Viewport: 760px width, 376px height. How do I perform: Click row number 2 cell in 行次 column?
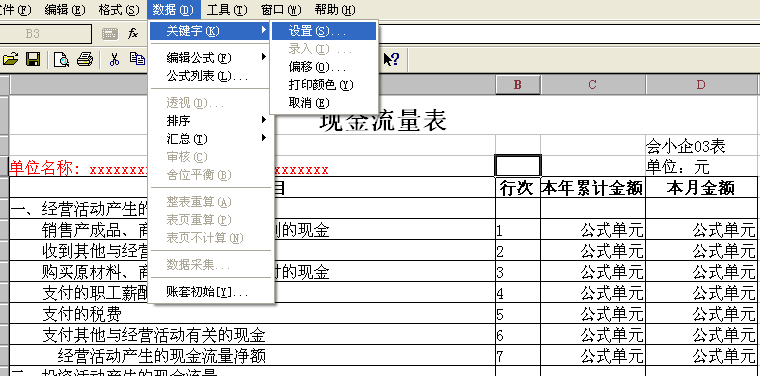click(518, 251)
